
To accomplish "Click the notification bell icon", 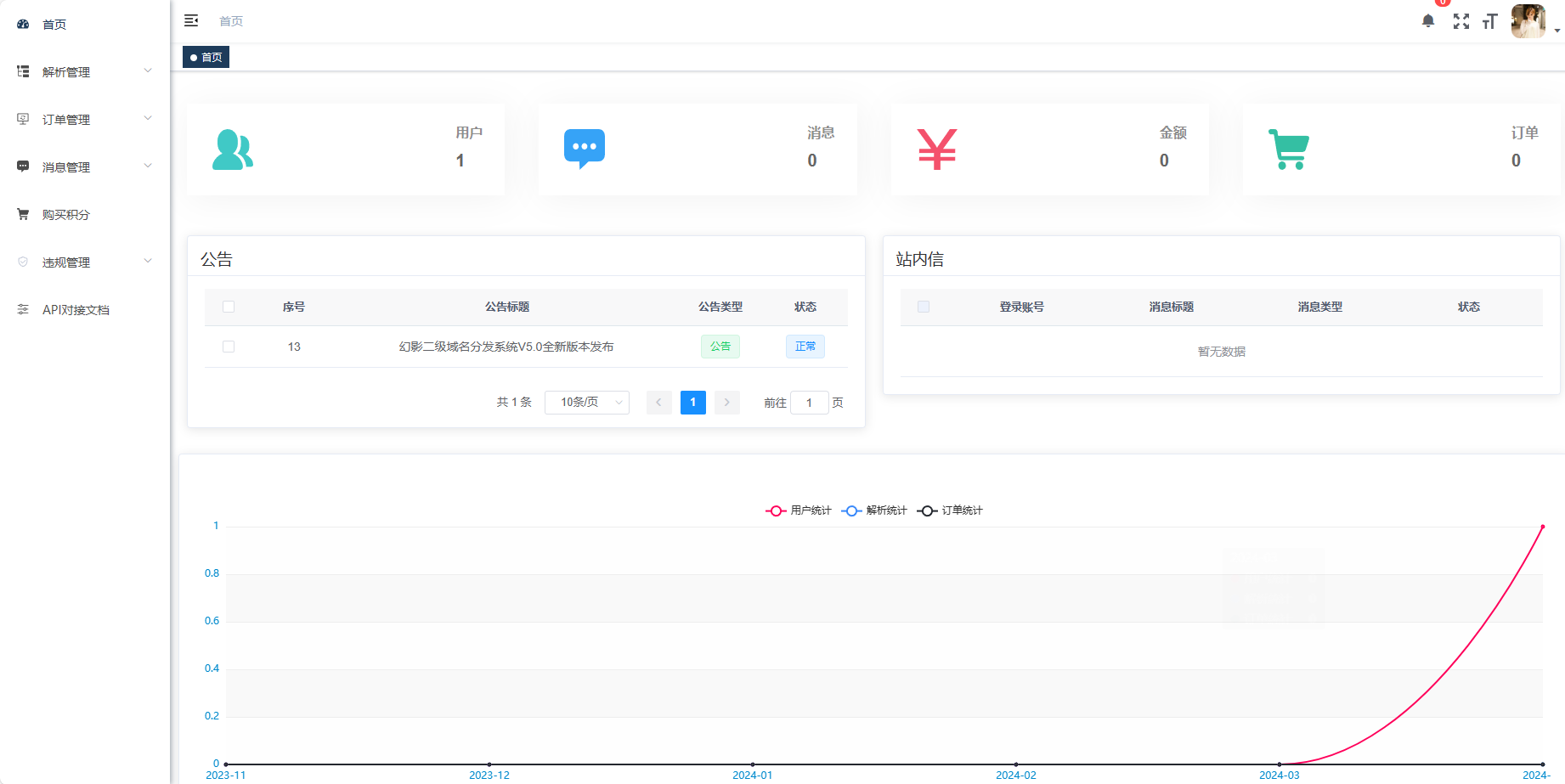I will click(1428, 21).
